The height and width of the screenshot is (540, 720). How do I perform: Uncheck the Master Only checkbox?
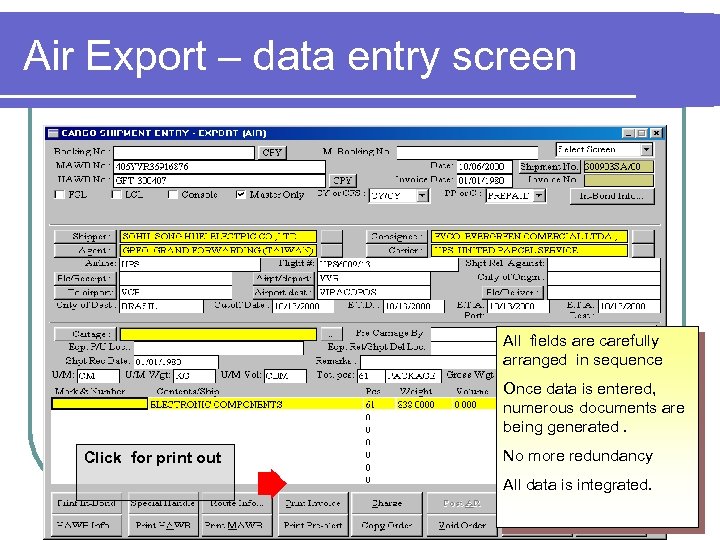(240, 194)
